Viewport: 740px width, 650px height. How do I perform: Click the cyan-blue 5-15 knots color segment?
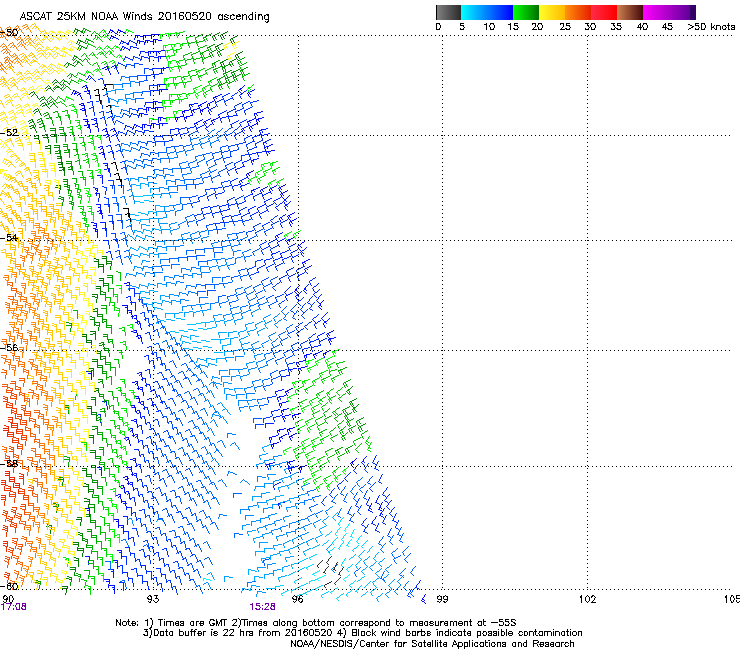pyautogui.click(x=487, y=12)
